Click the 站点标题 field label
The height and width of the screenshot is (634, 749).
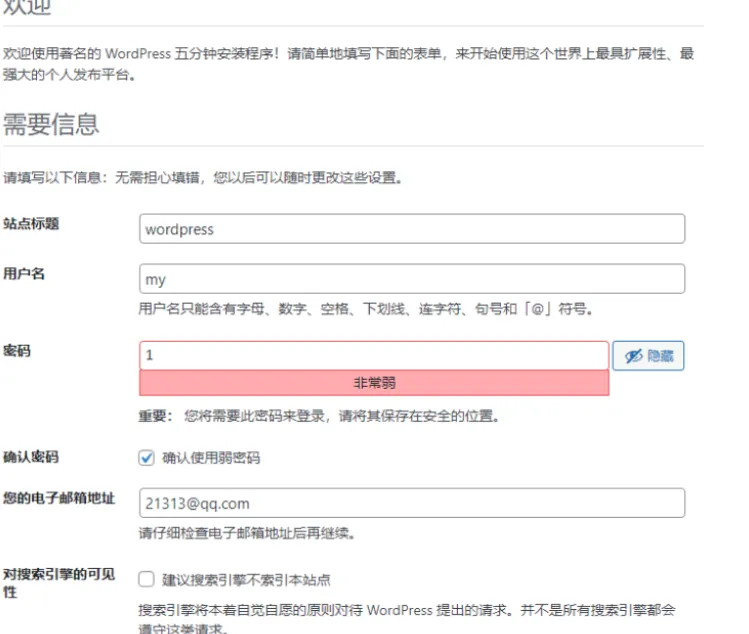coord(31,223)
